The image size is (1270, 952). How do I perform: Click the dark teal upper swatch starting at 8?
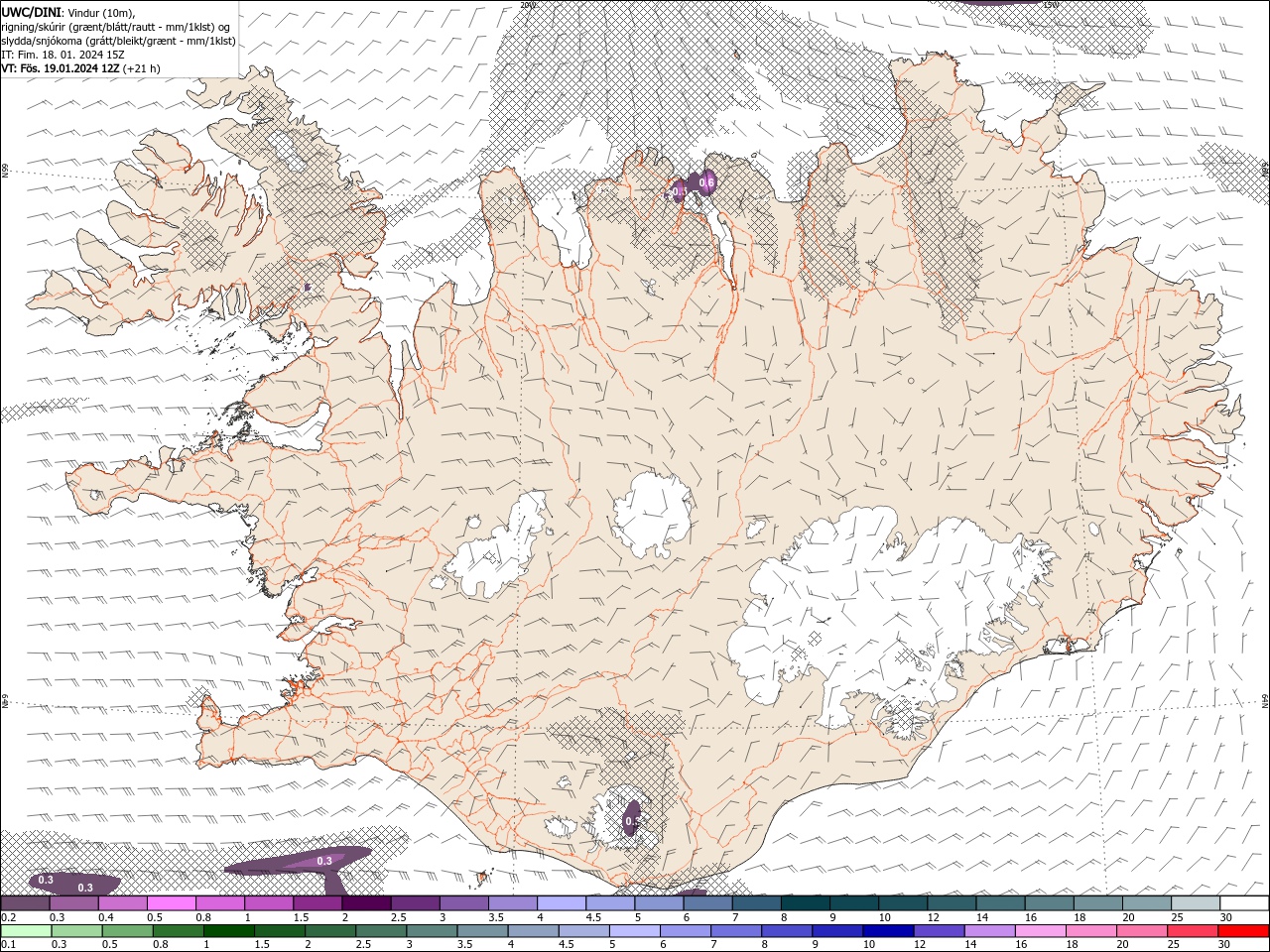805,903
